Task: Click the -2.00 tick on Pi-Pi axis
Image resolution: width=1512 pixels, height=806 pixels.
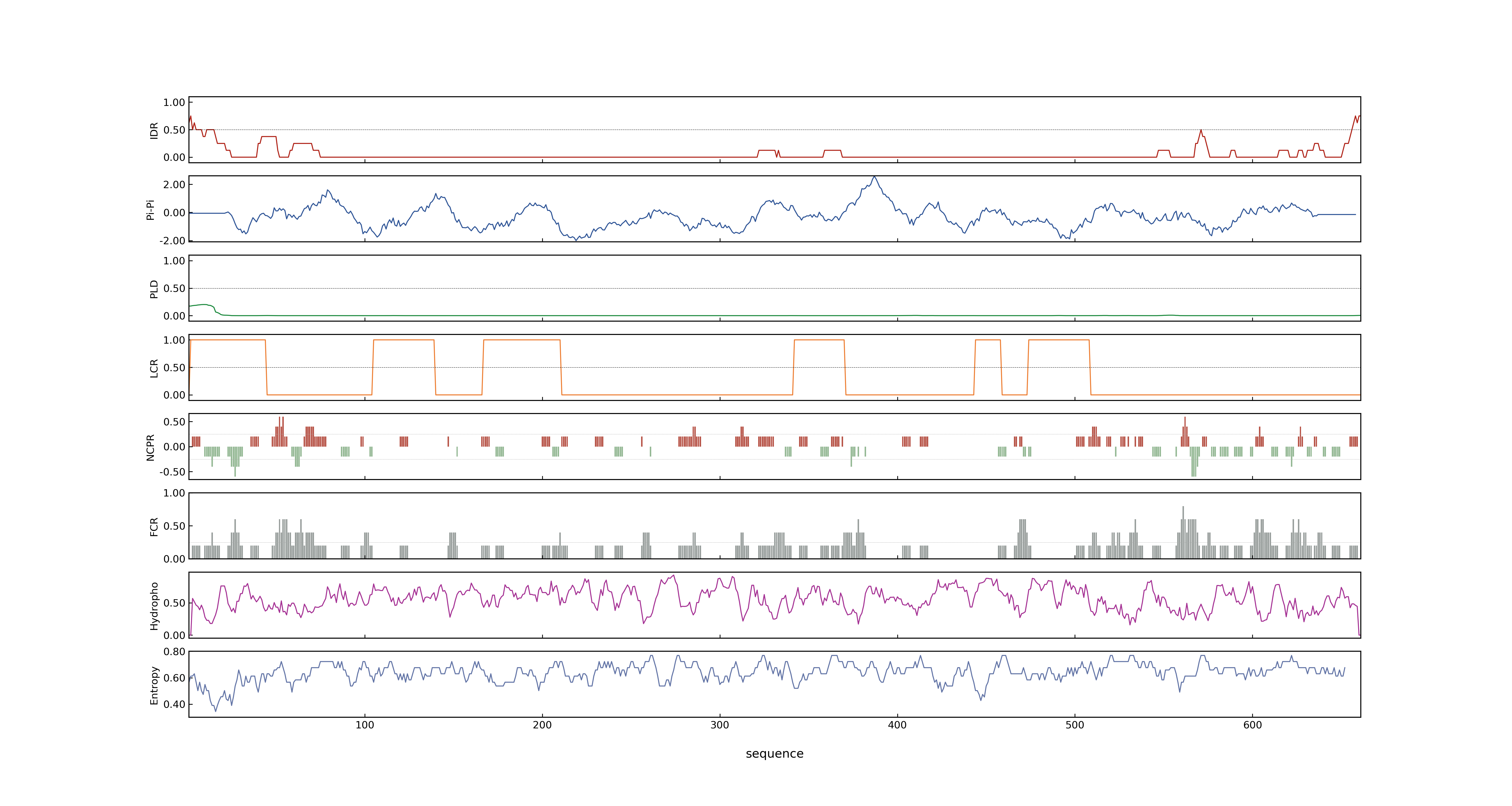Action: point(172,241)
